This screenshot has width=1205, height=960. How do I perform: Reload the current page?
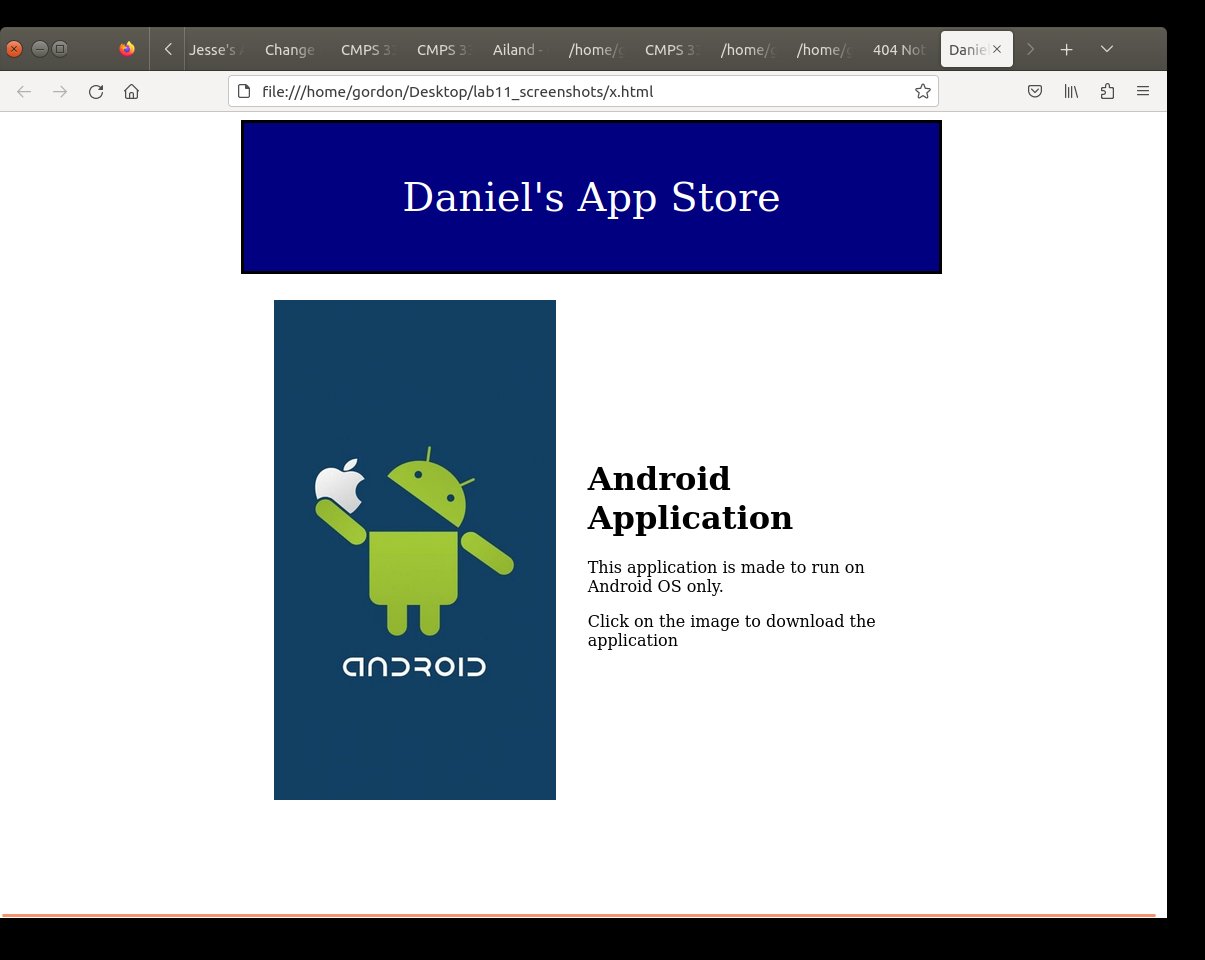[x=96, y=92]
